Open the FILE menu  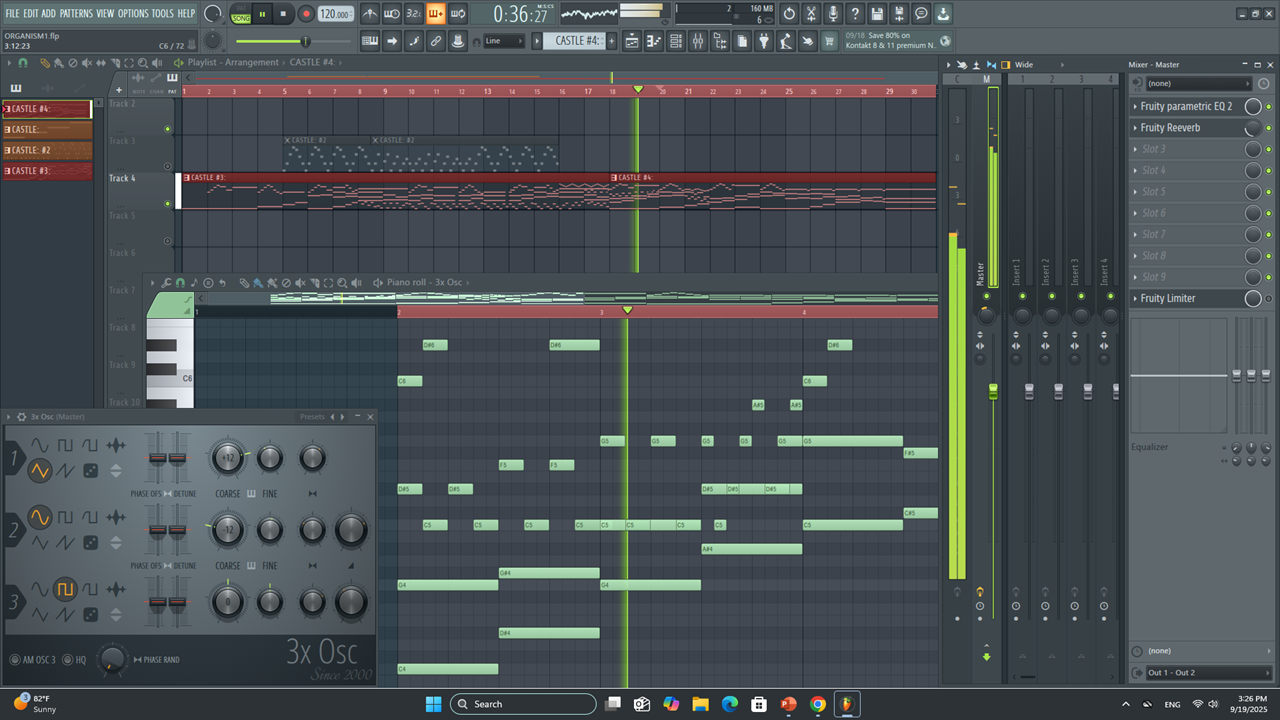(12, 14)
